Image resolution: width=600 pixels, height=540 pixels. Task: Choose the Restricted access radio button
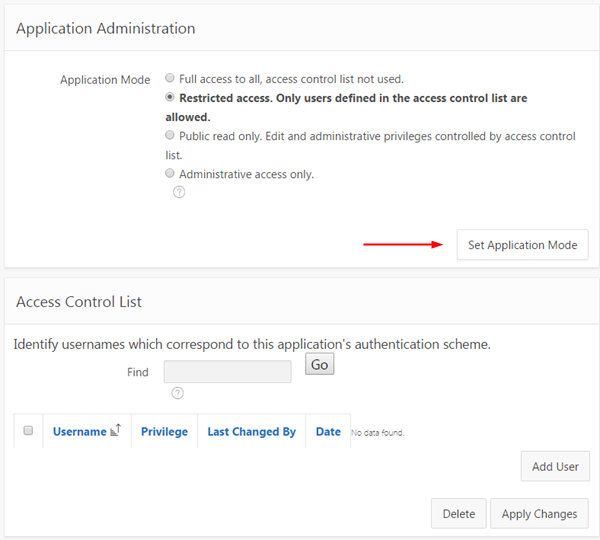[x=170, y=98]
